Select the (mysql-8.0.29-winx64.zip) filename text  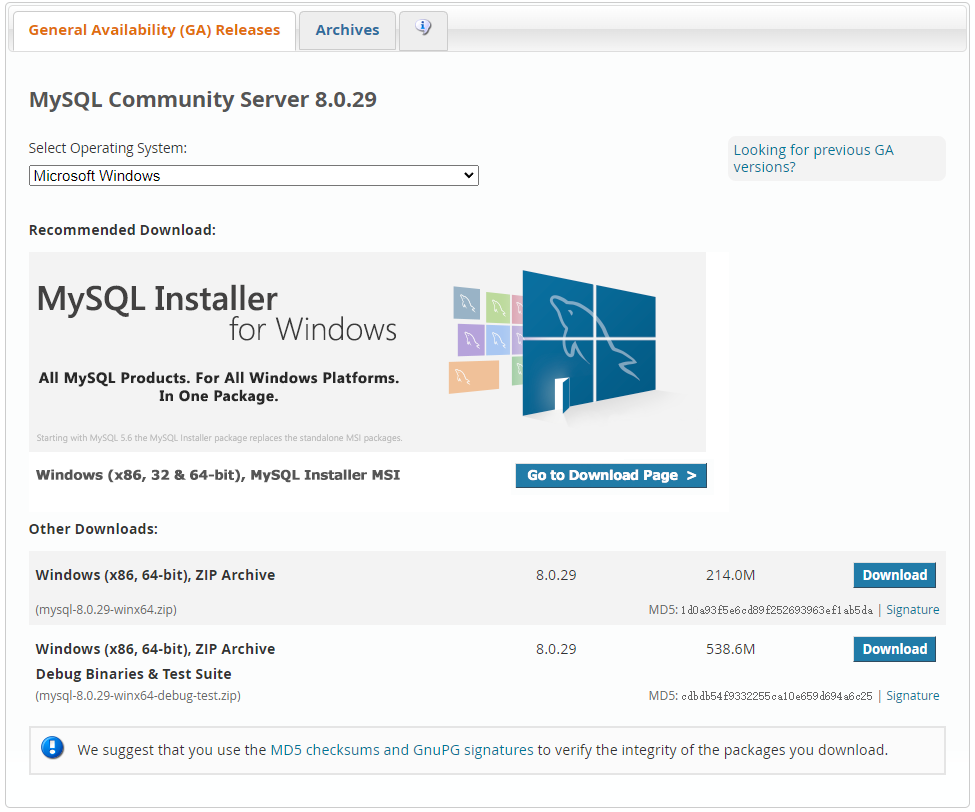click(x=106, y=610)
